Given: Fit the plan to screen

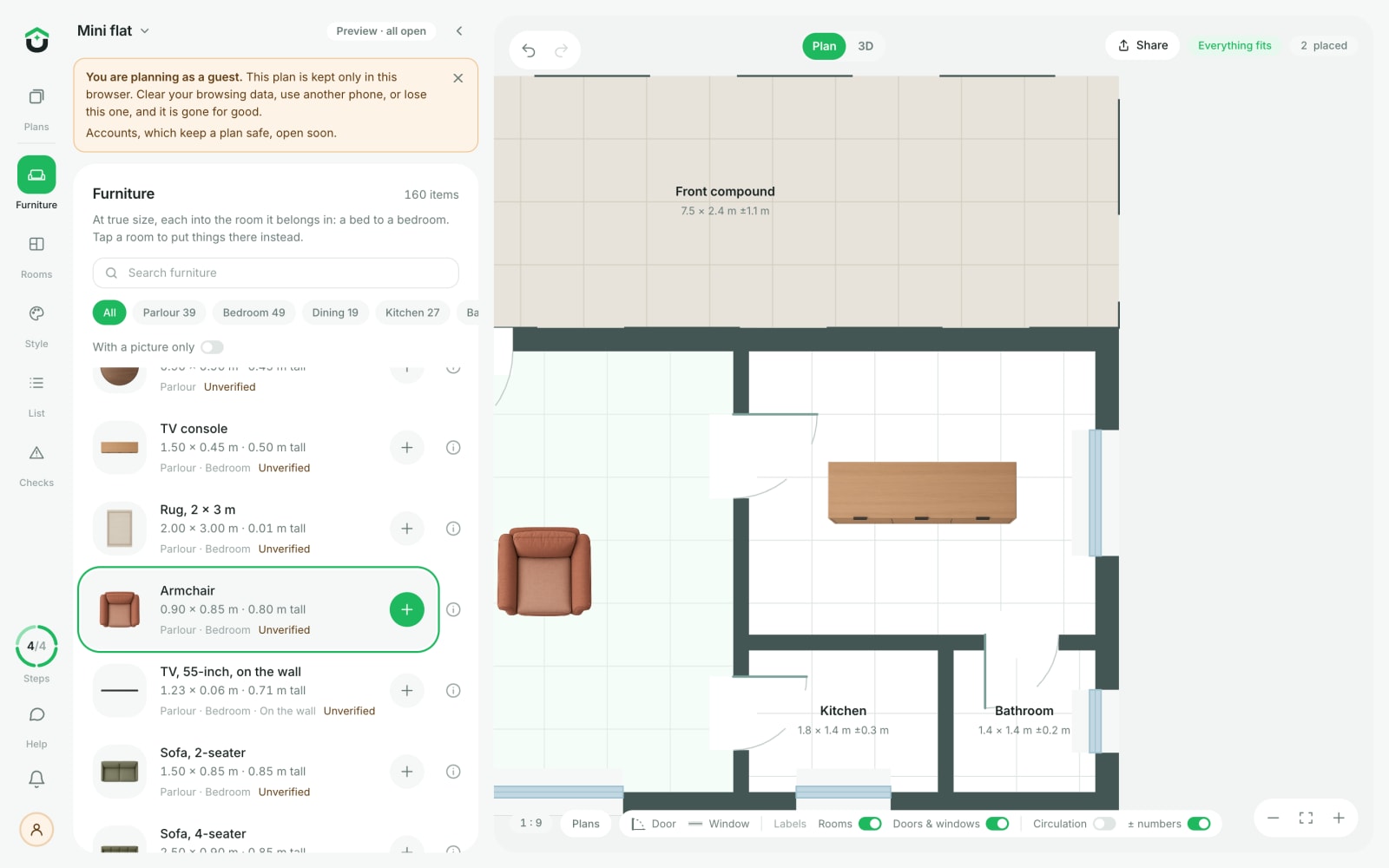Looking at the screenshot, I should point(1306,818).
